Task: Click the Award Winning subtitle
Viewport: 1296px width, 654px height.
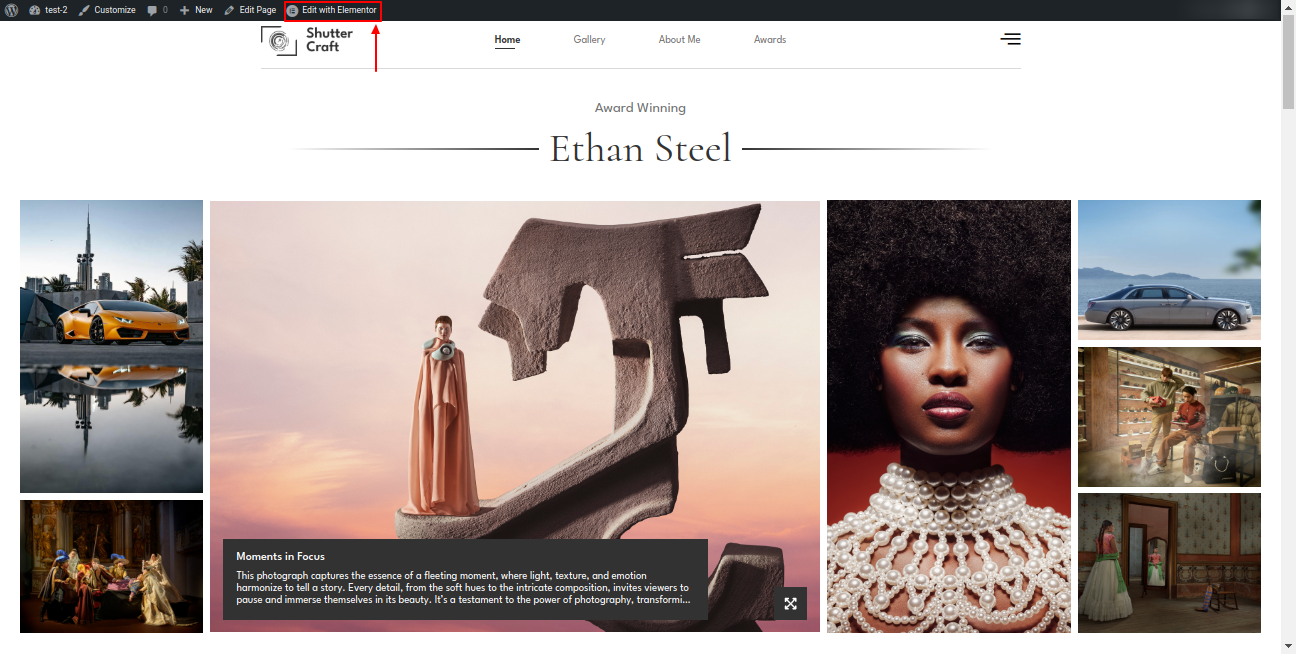Action: pyautogui.click(x=640, y=107)
